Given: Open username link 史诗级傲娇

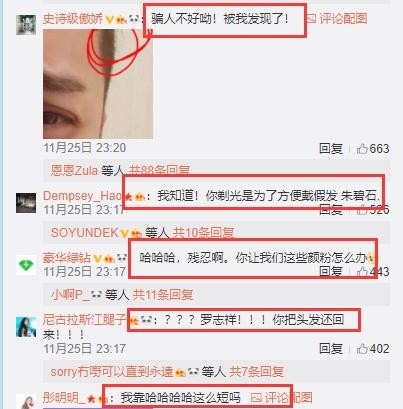Looking at the screenshot, I should pos(73,19).
